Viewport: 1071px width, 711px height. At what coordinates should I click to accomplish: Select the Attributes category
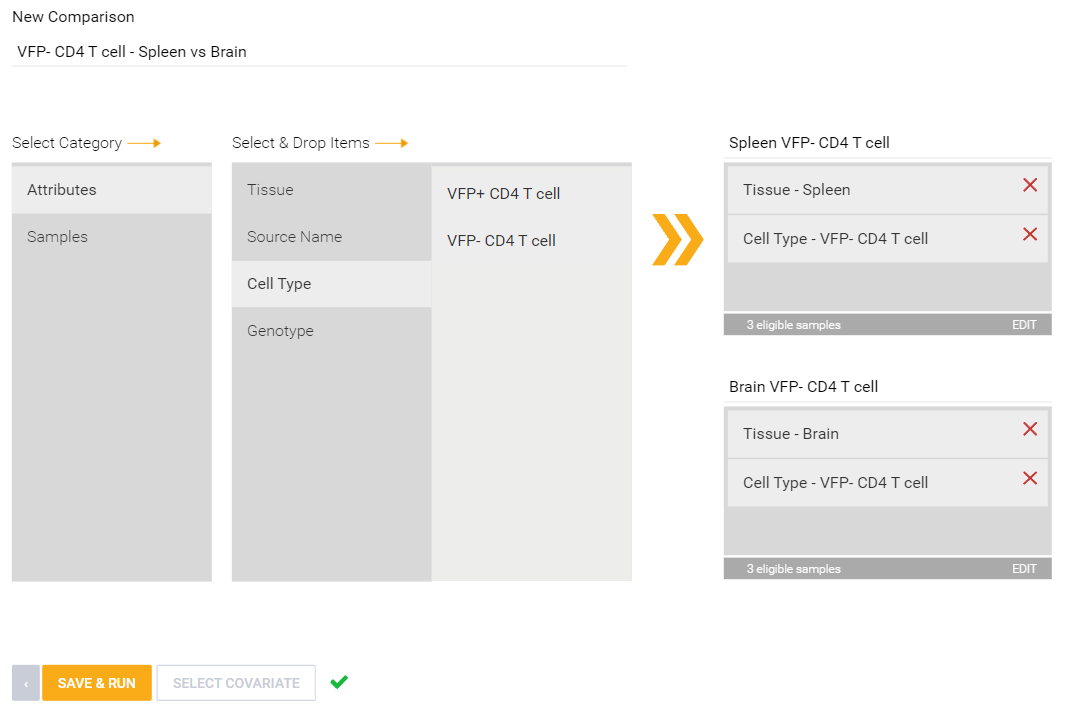pyautogui.click(x=112, y=190)
